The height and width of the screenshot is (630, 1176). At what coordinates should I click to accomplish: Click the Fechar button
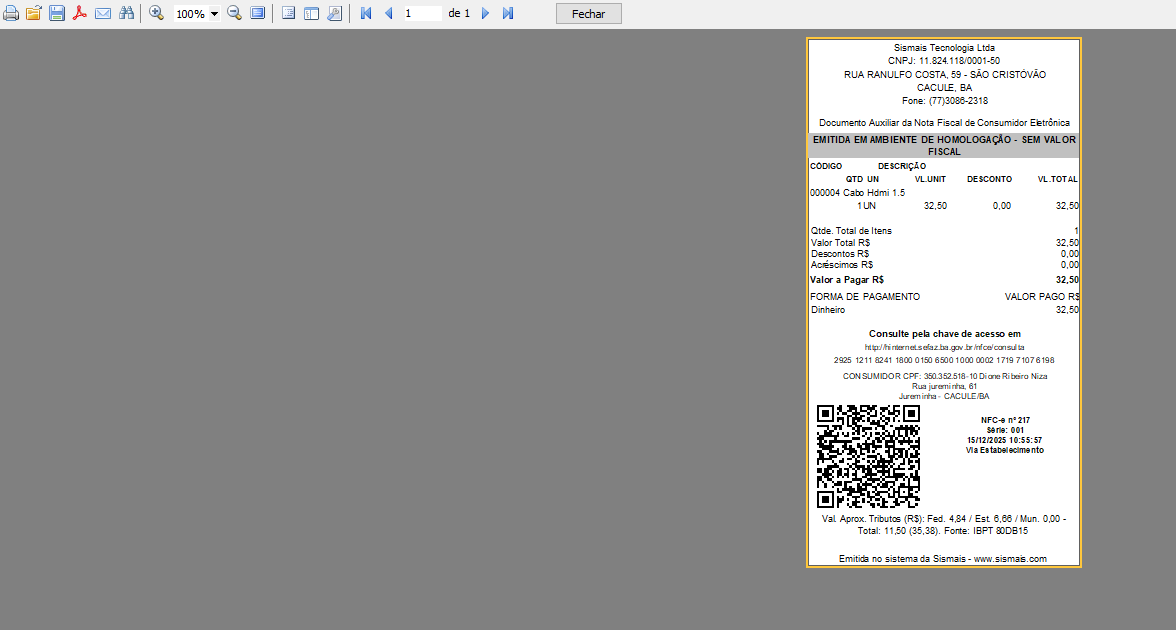588,14
